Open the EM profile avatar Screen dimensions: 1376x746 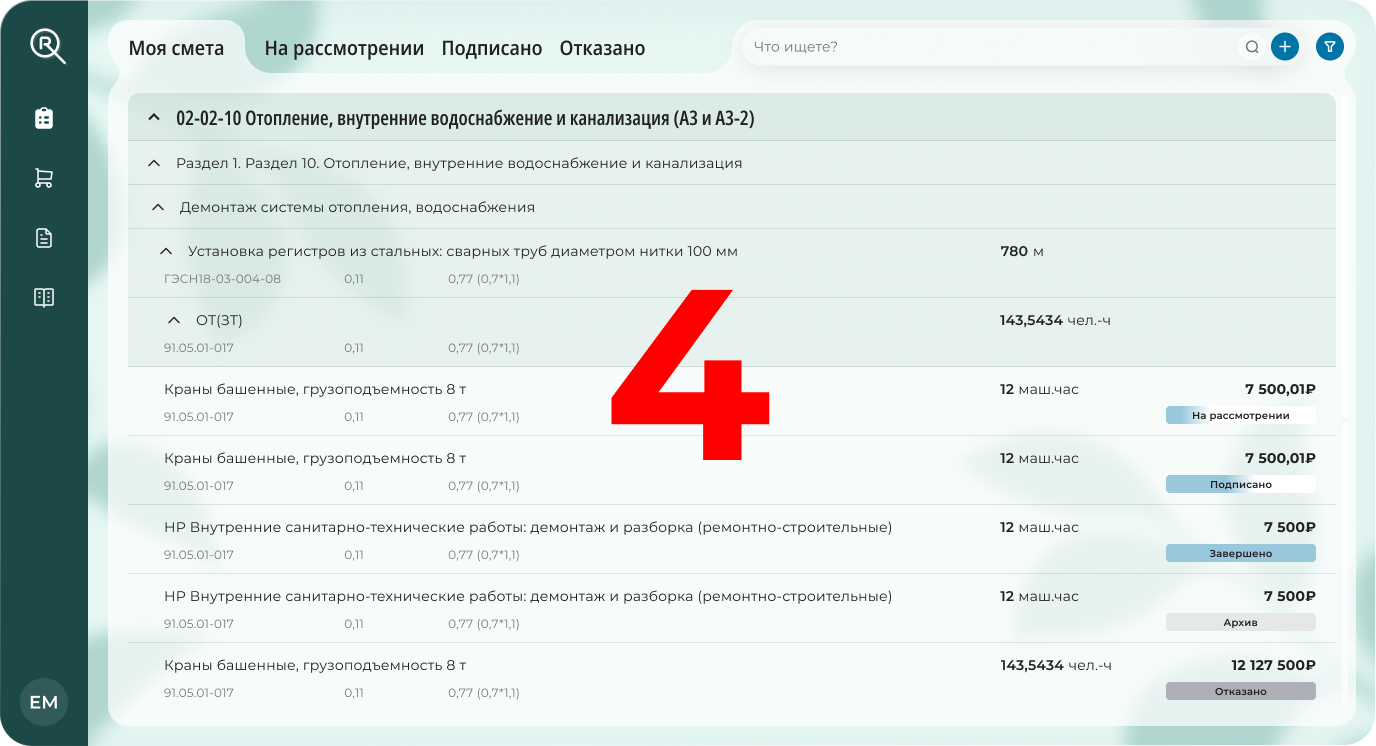pyautogui.click(x=44, y=702)
